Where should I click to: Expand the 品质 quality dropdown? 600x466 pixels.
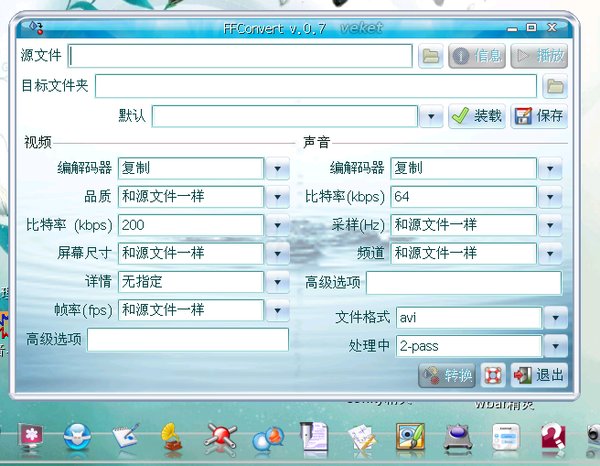pos(277,197)
